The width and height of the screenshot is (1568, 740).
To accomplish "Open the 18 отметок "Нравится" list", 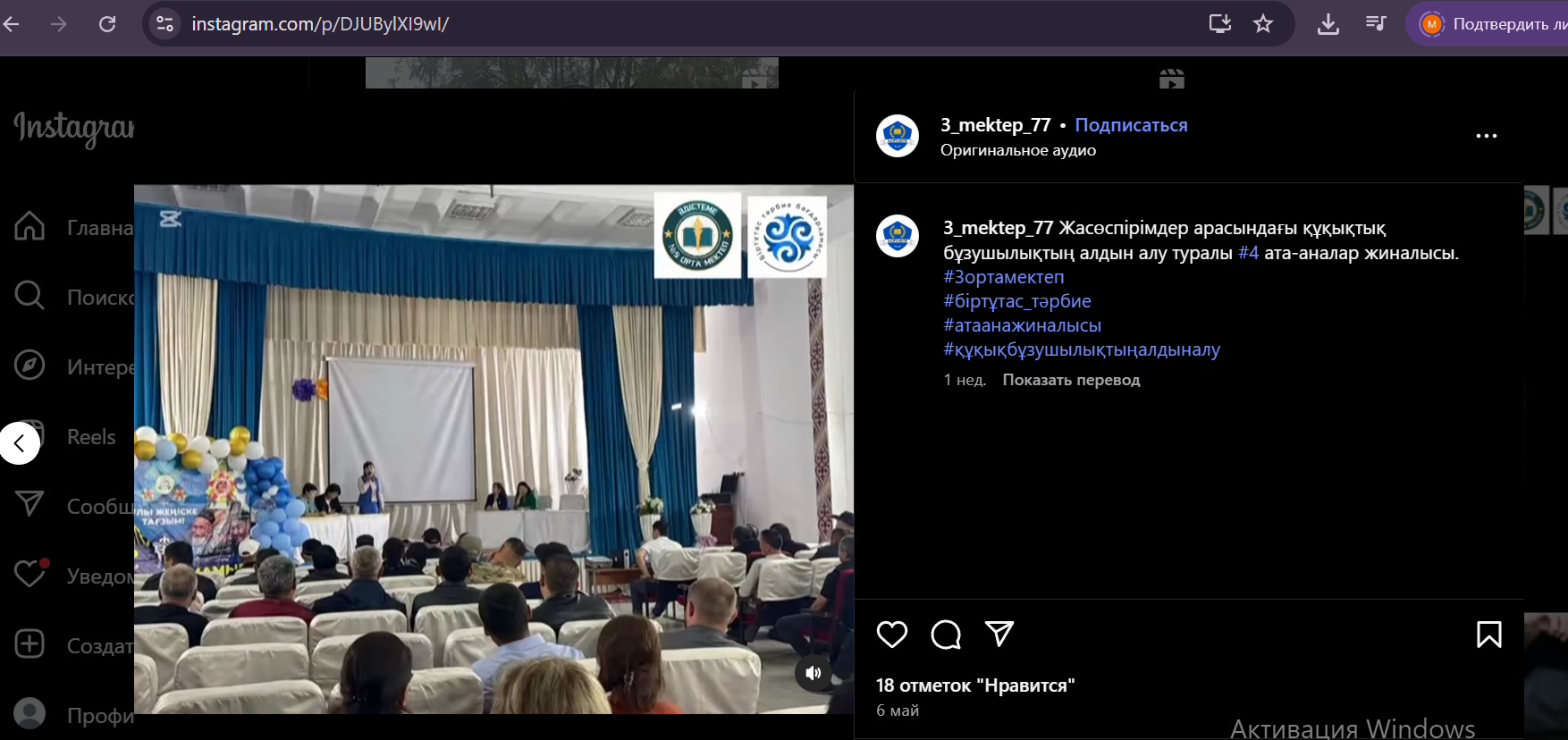I will 975,685.
